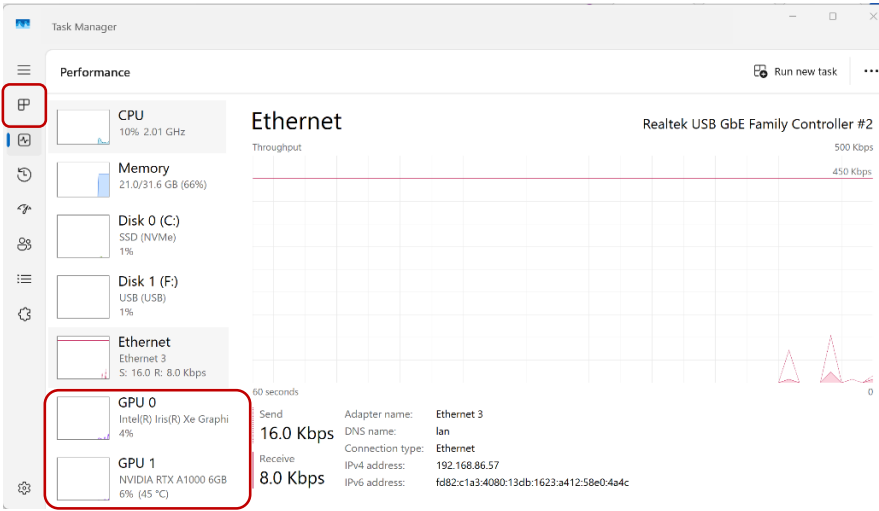
Task: Open Task Manager settings gear
Action: (24, 488)
